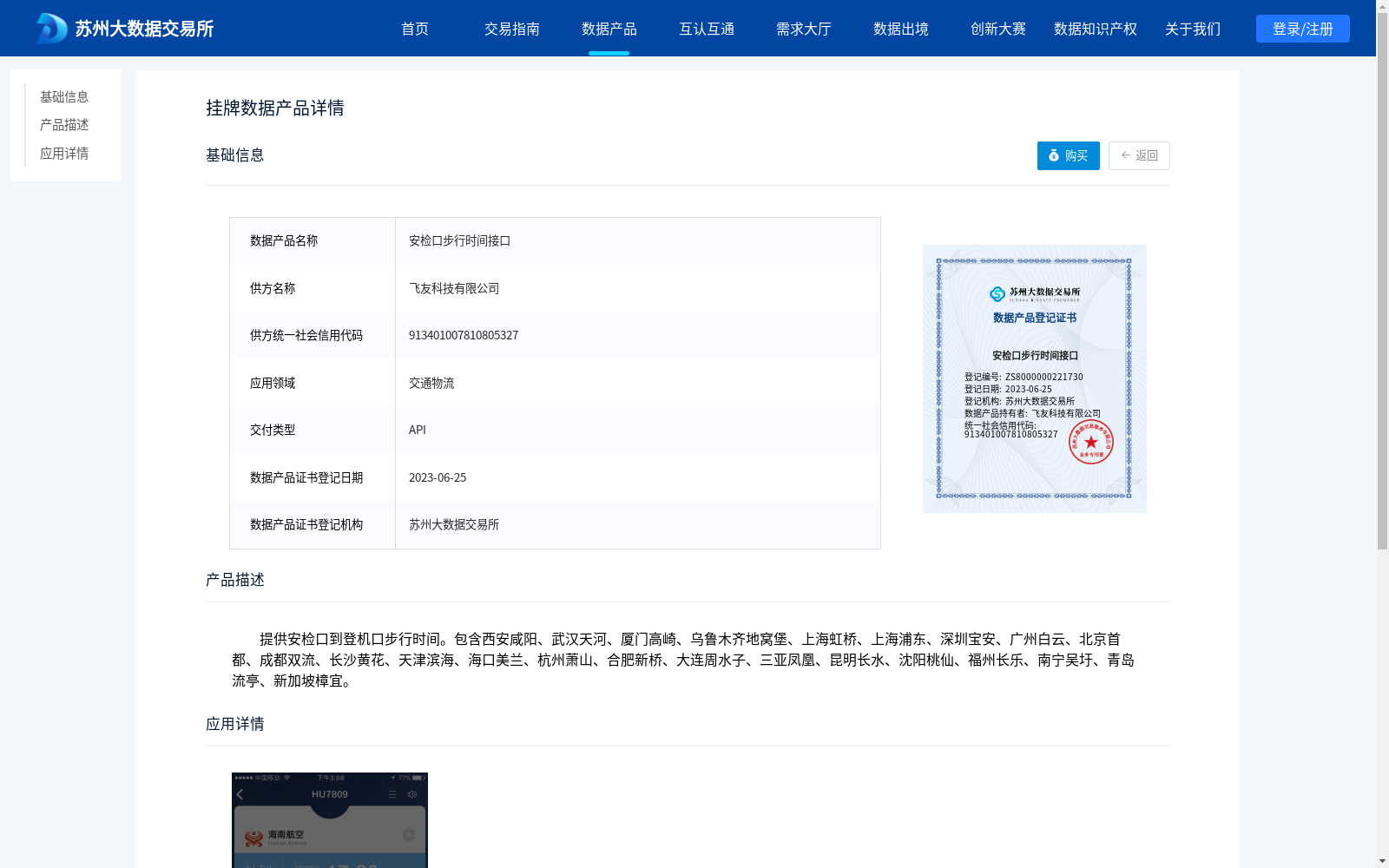Click the 数据产品名称 label cell

(x=313, y=240)
